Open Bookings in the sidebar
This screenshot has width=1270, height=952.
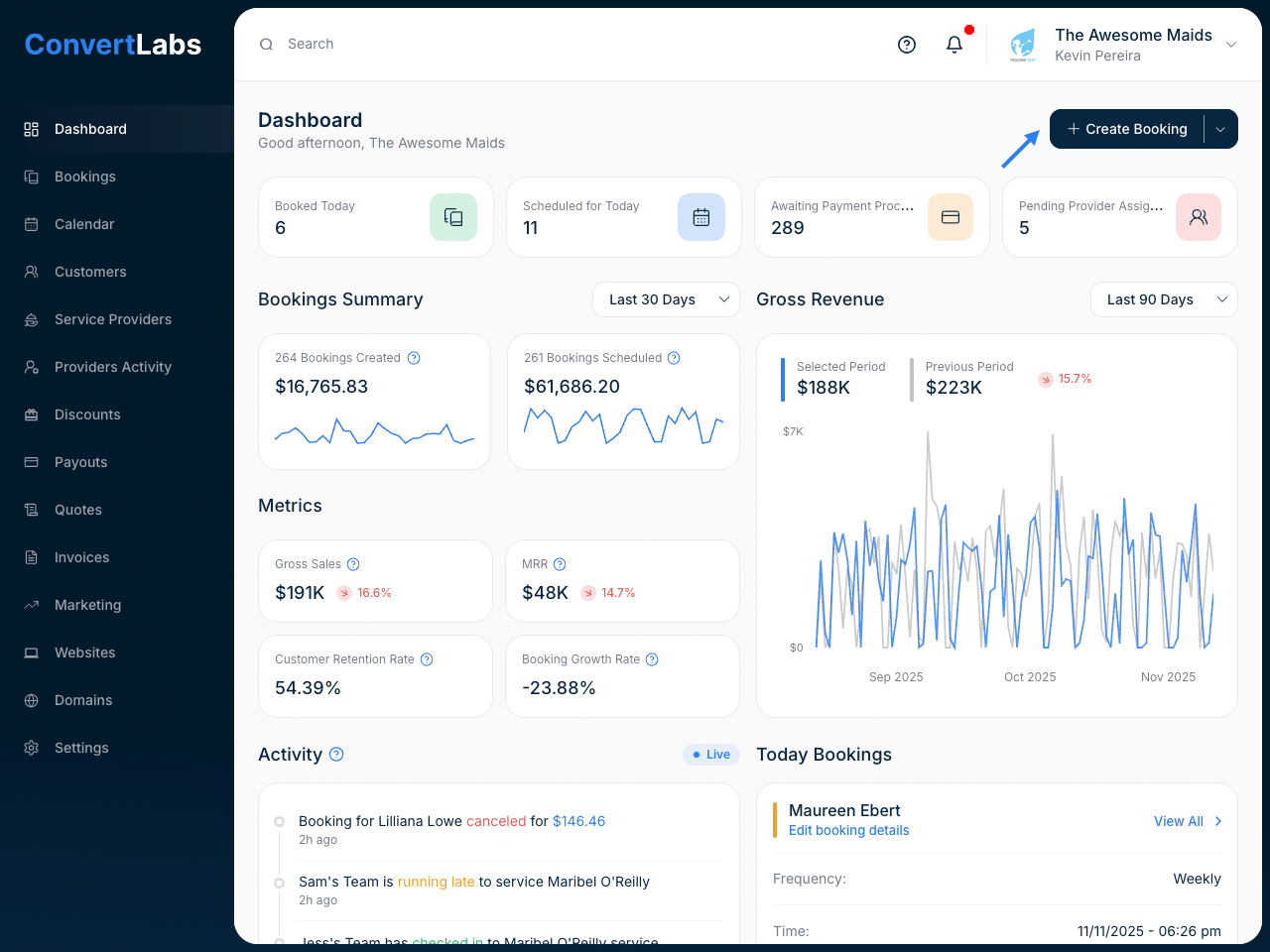pos(85,177)
